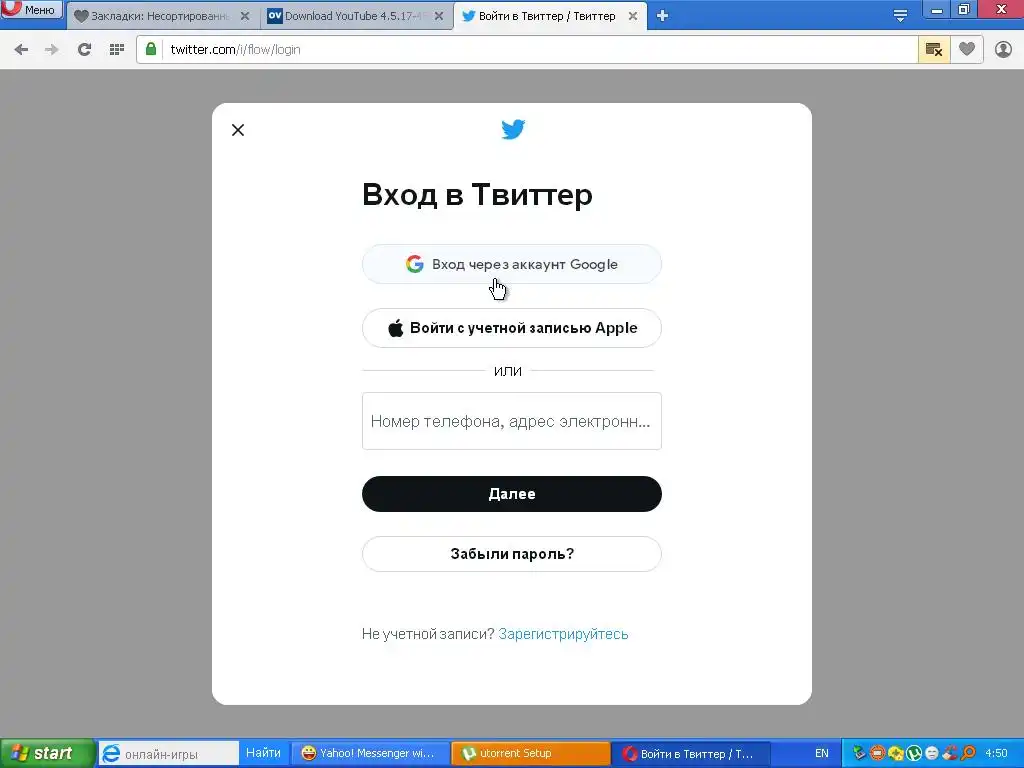Click the Twitter bird logo
1024x768 pixels.
[513, 129]
